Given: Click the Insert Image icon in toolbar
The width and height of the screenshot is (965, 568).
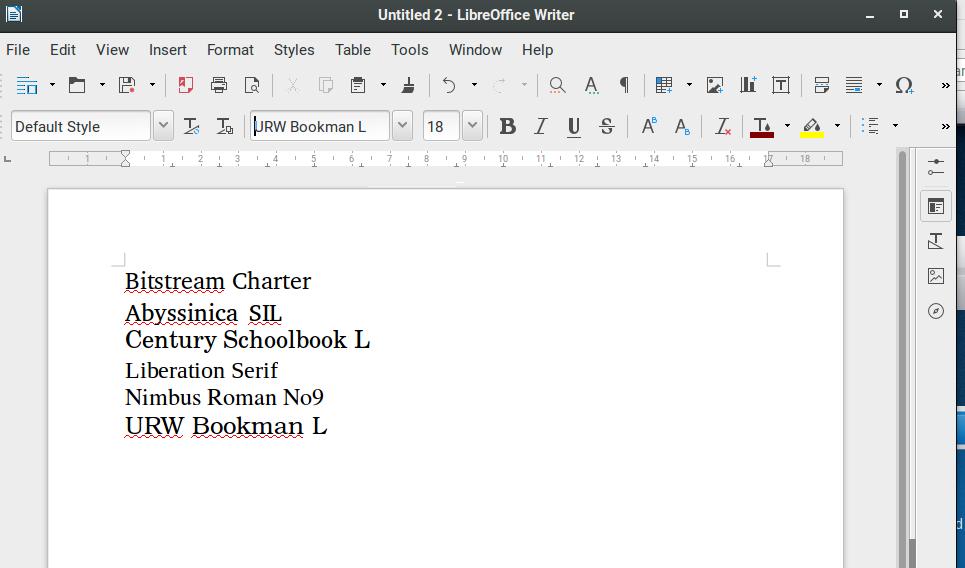Looking at the screenshot, I should (x=715, y=85).
